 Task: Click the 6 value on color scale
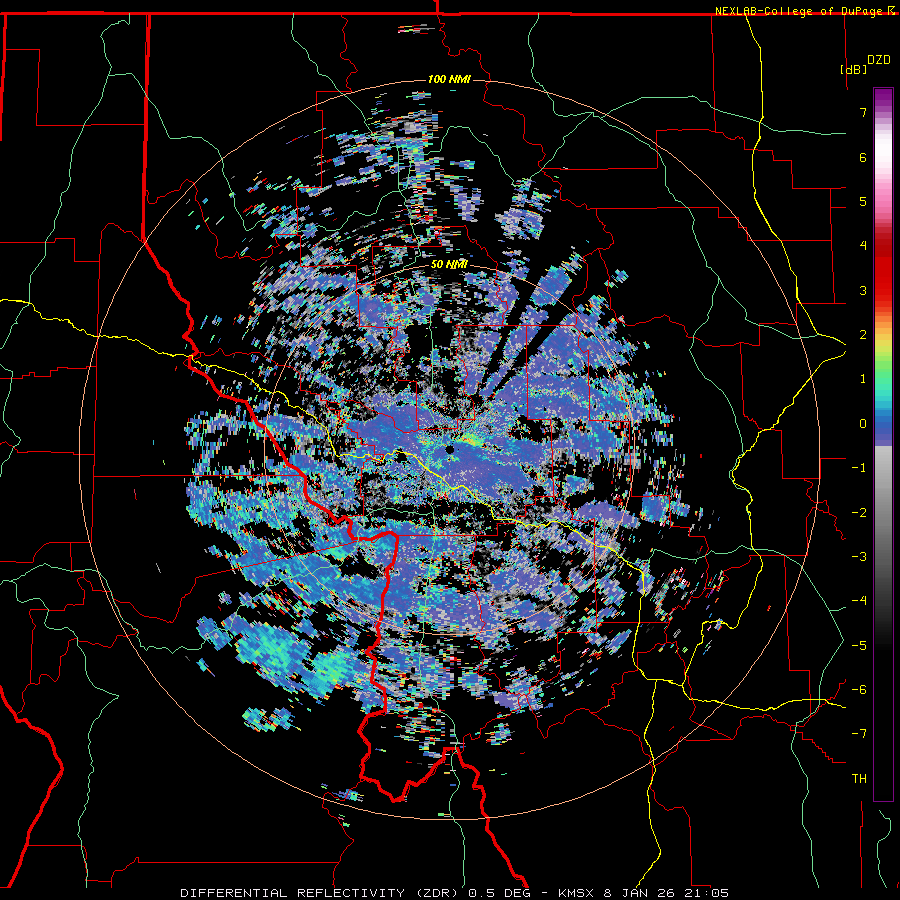pyautogui.click(x=863, y=157)
